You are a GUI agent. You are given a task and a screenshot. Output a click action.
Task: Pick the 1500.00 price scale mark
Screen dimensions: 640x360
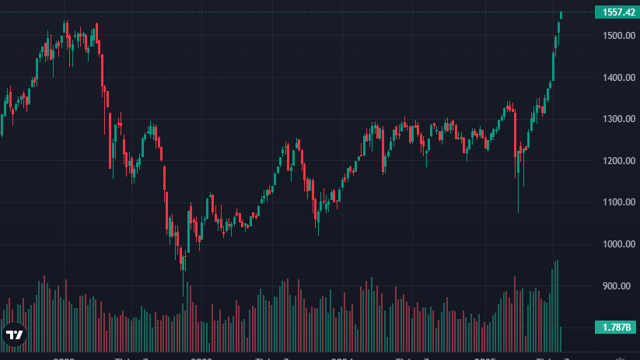(619, 36)
